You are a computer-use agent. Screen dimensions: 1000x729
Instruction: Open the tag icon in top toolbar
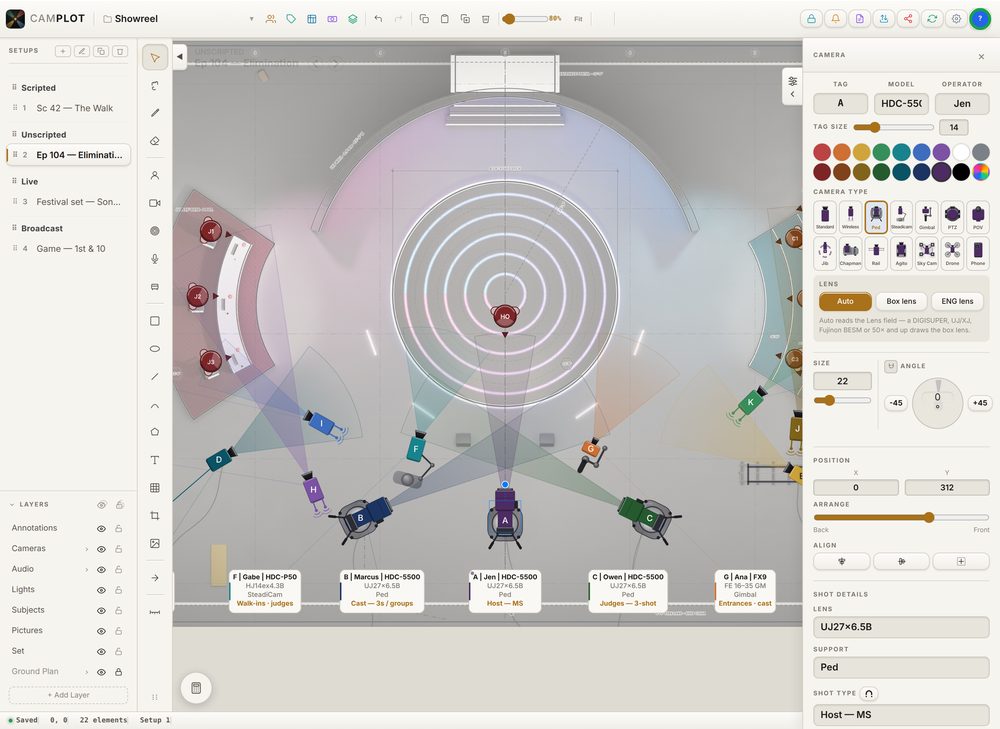click(291, 19)
